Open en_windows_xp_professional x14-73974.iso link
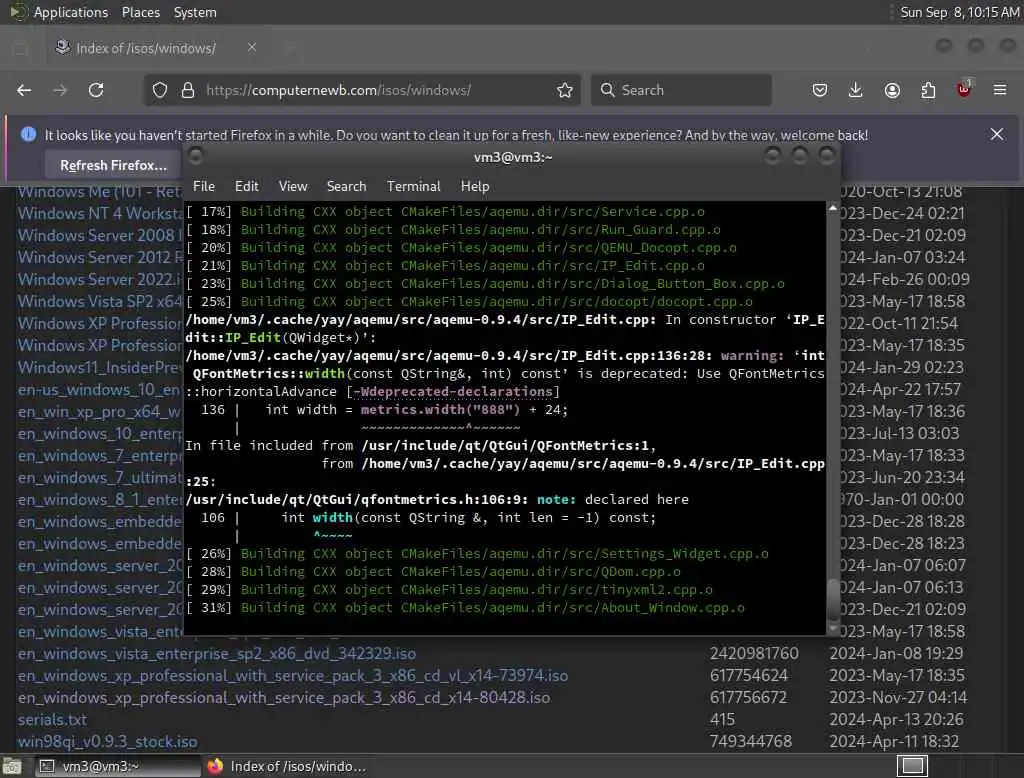Screen dimensions: 1024x778 pos(293,675)
